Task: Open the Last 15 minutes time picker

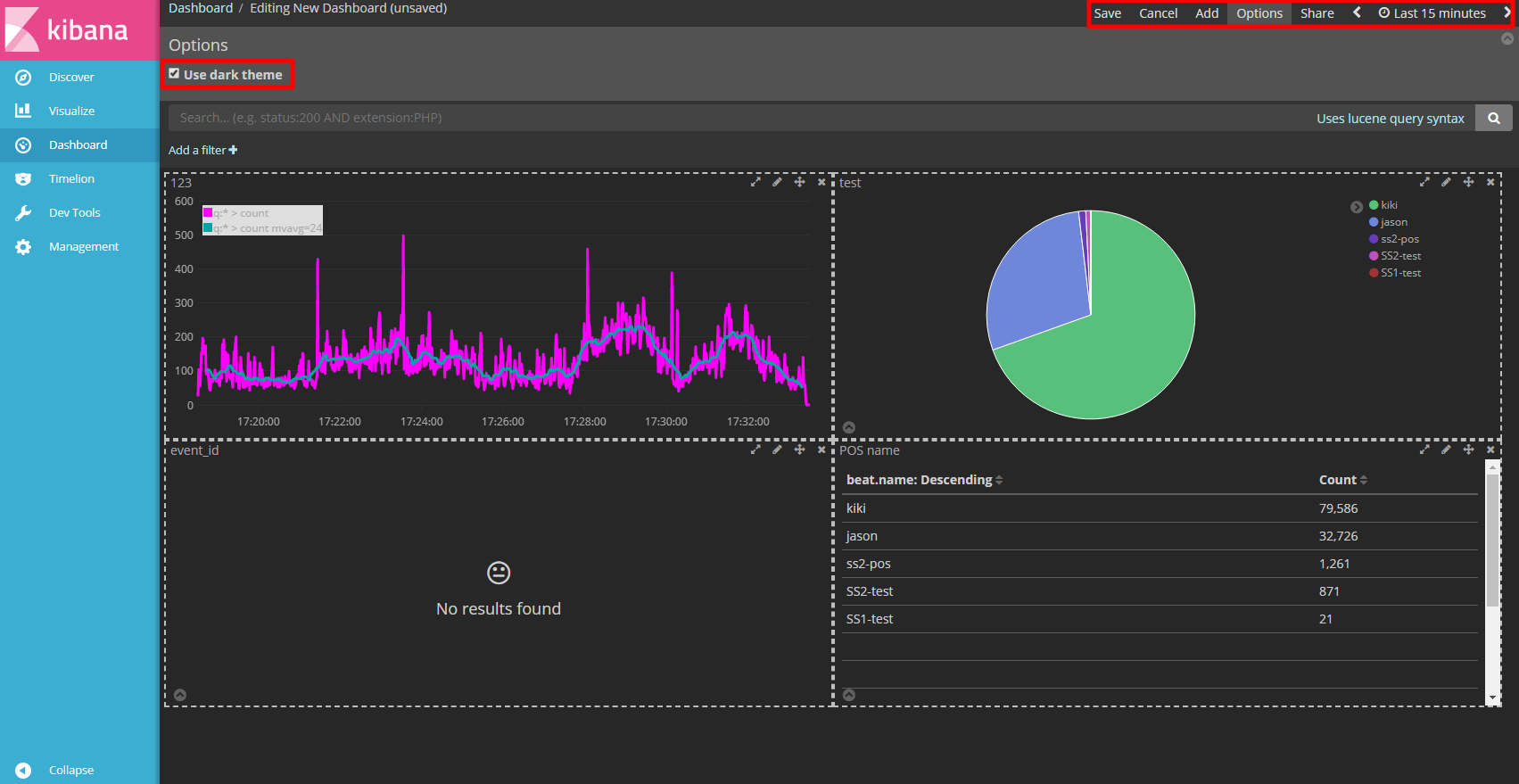Action: (x=1432, y=13)
